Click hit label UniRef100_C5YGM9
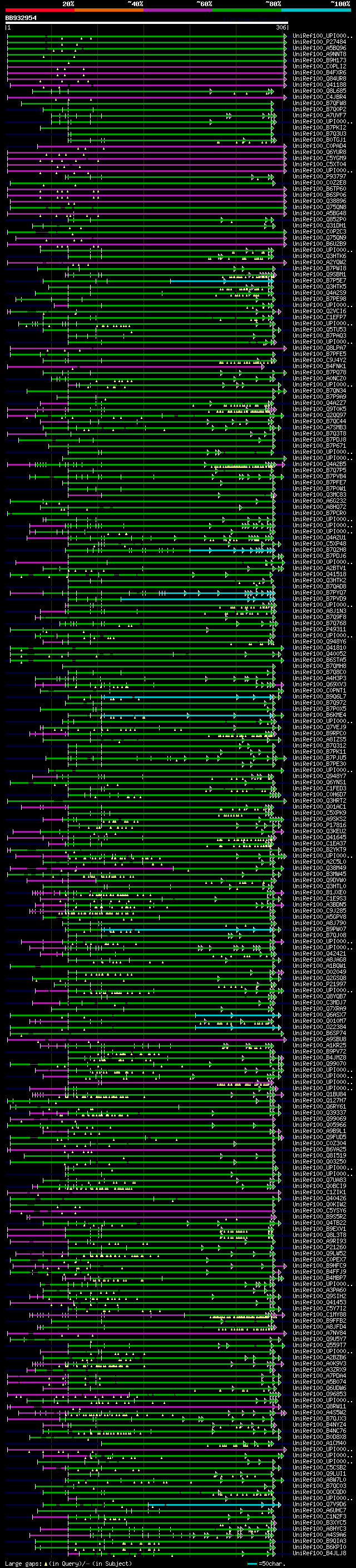356x1568 pixels. coord(319,159)
